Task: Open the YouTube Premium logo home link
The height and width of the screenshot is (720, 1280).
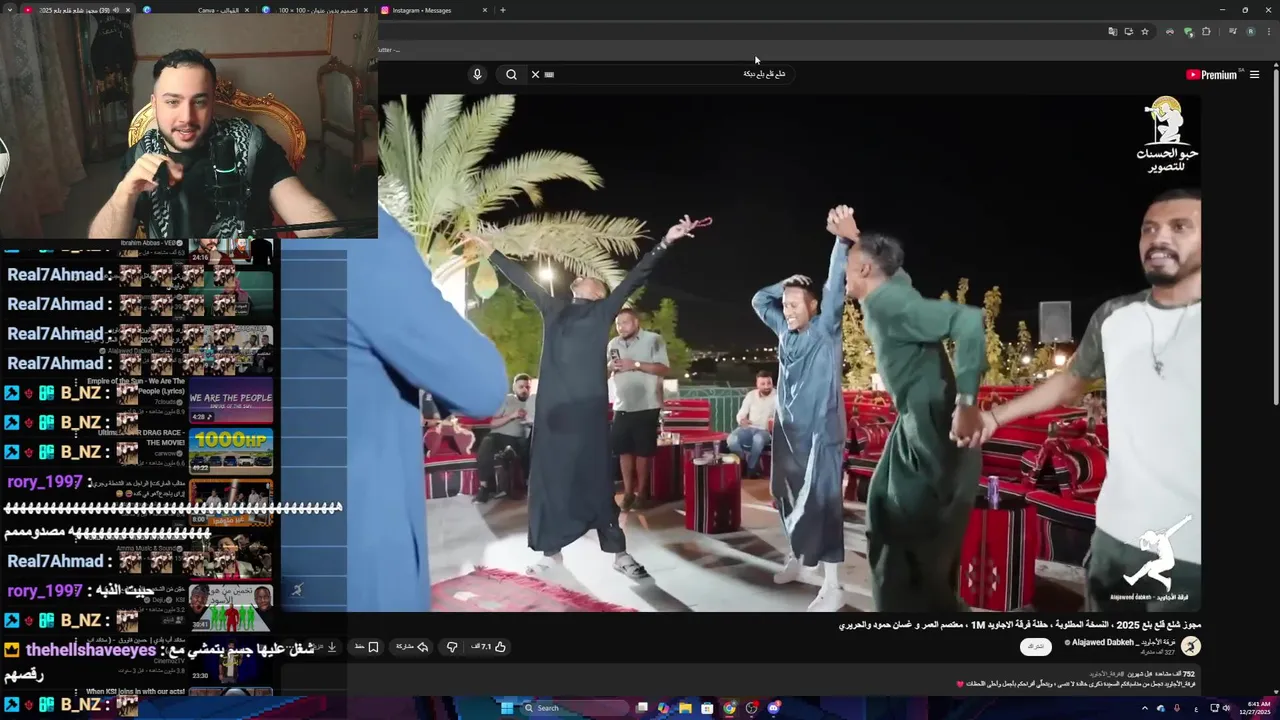Action: pyautogui.click(x=1212, y=75)
